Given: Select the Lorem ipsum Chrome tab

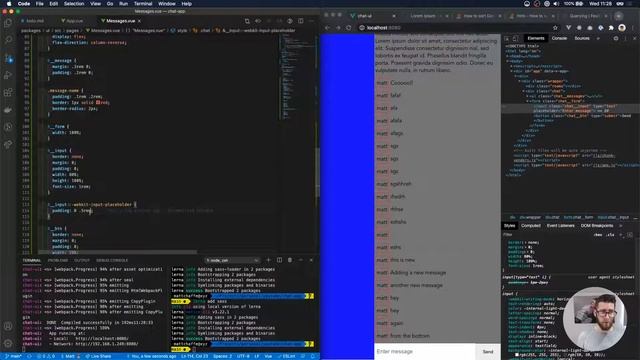Looking at the screenshot, I should tap(423, 16).
